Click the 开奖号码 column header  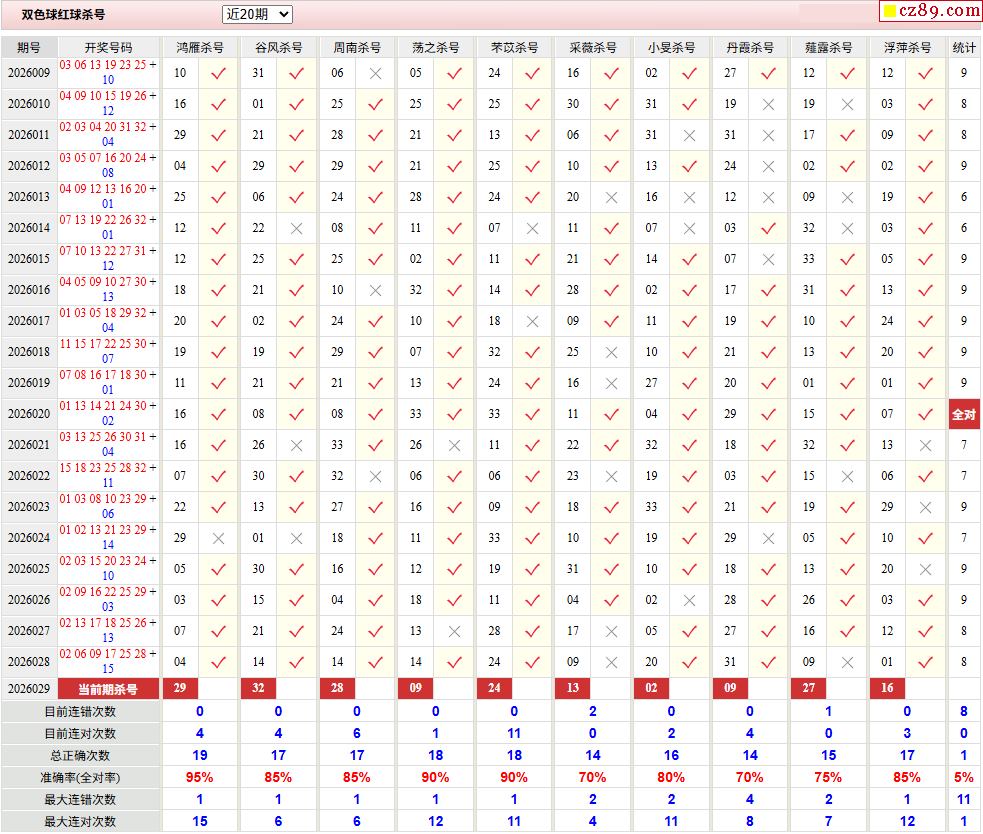pyautogui.click(x=108, y=47)
